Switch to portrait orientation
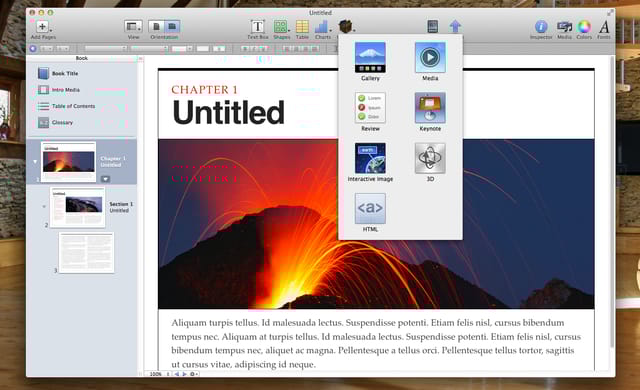Image resolution: width=640 pixels, height=390 pixels. [156, 27]
